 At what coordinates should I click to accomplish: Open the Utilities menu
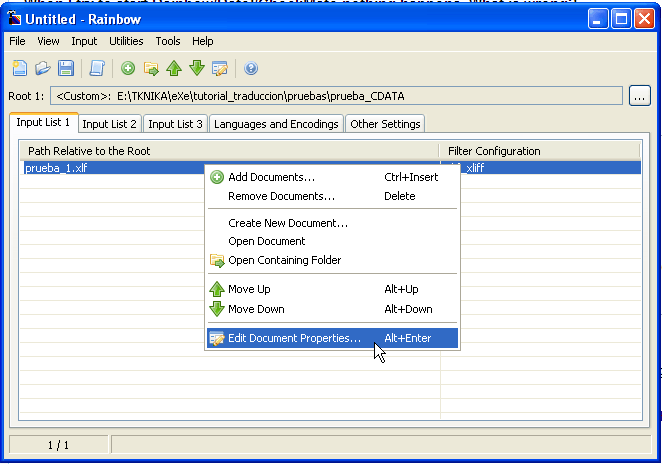point(126,41)
